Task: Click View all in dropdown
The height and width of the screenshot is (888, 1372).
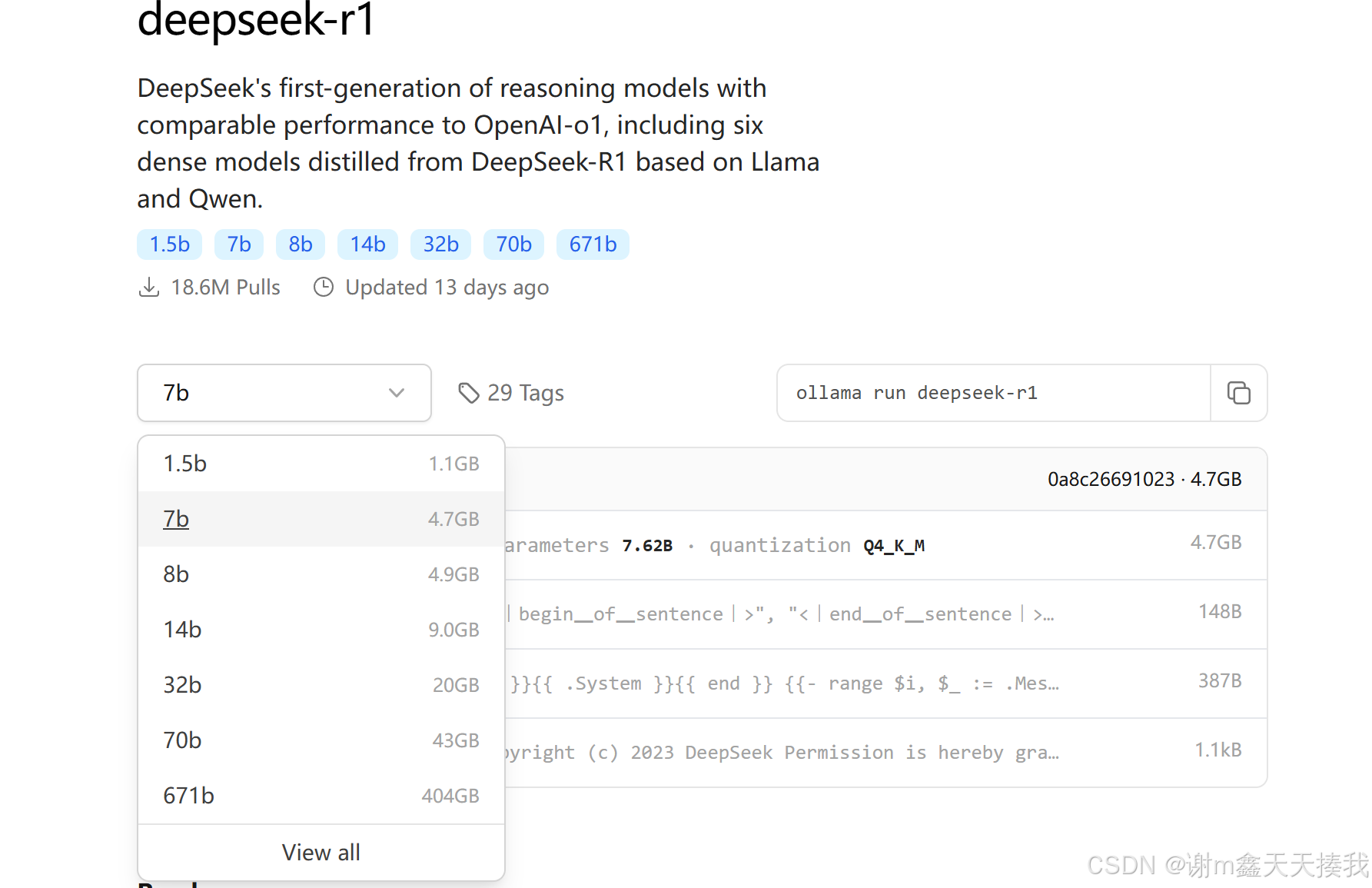Action: click(321, 853)
